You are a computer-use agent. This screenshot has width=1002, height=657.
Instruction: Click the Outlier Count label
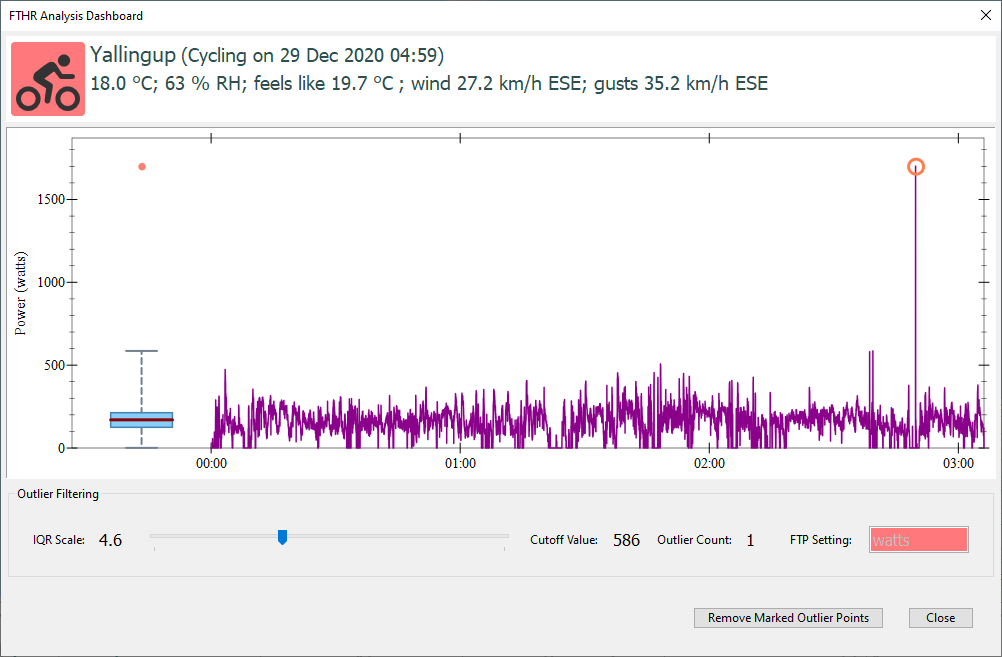coord(694,540)
